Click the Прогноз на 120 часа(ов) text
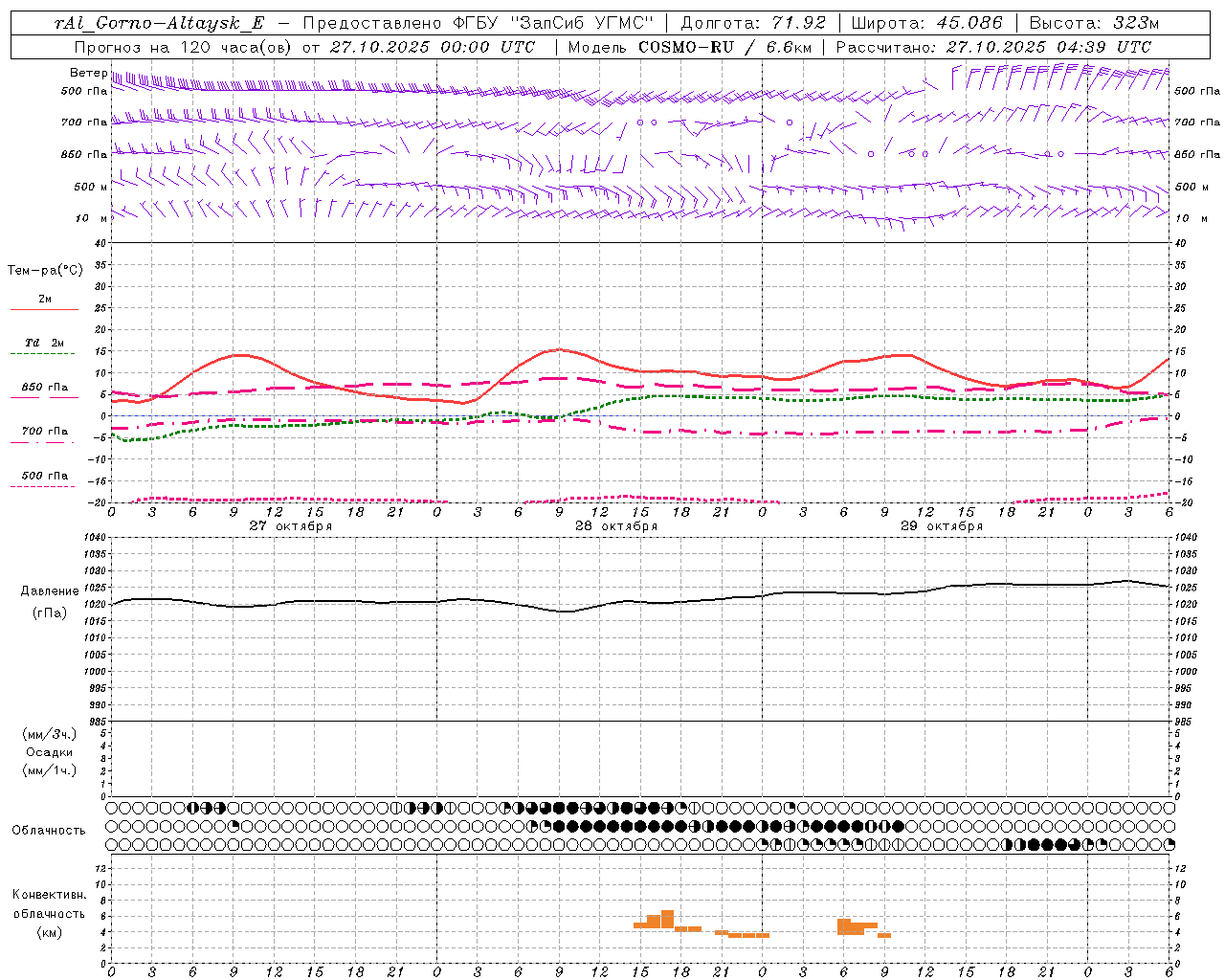The image size is (1225, 980). [185, 47]
